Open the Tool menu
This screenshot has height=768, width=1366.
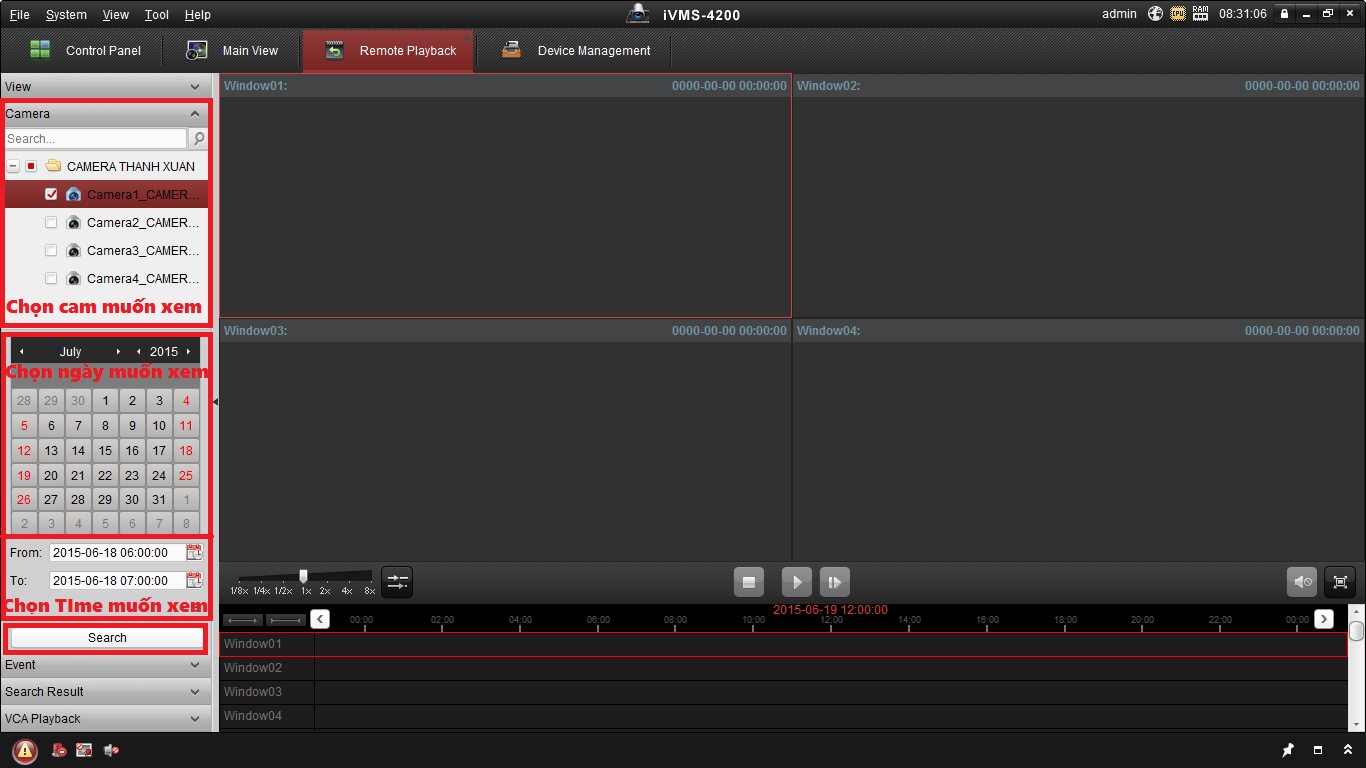point(156,15)
